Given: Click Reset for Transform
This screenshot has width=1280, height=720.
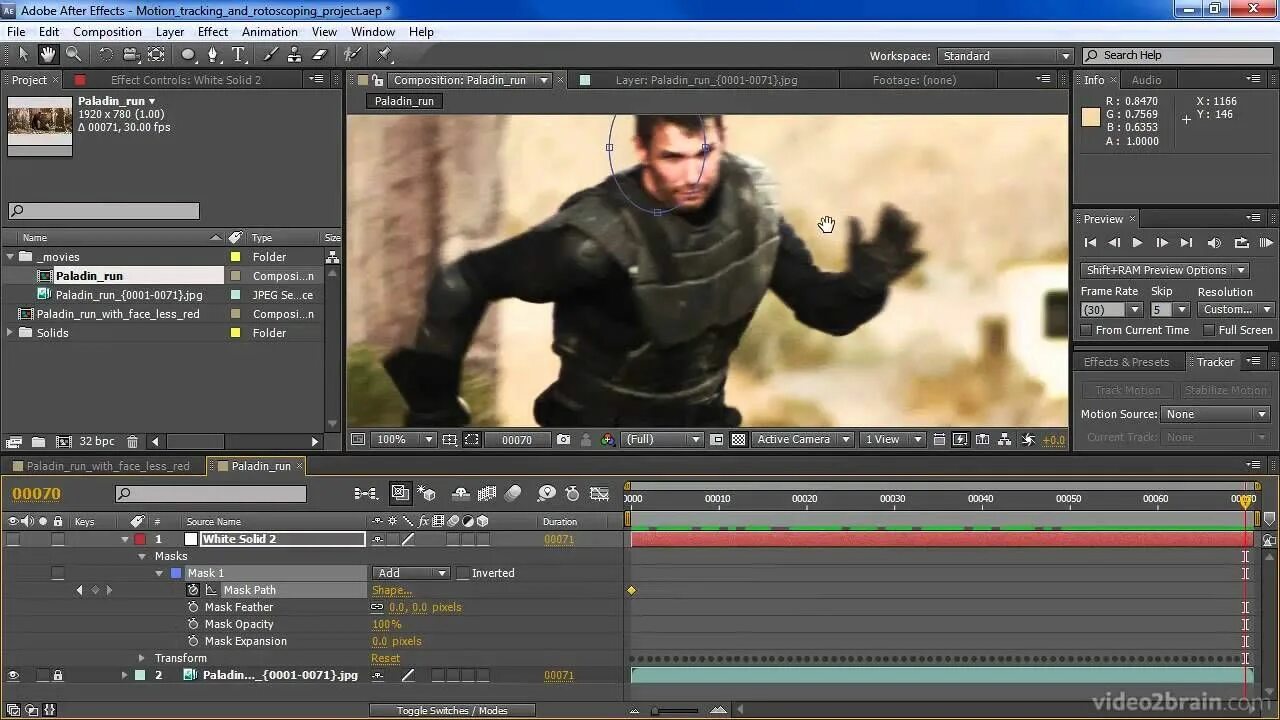Looking at the screenshot, I should [x=385, y=658].
